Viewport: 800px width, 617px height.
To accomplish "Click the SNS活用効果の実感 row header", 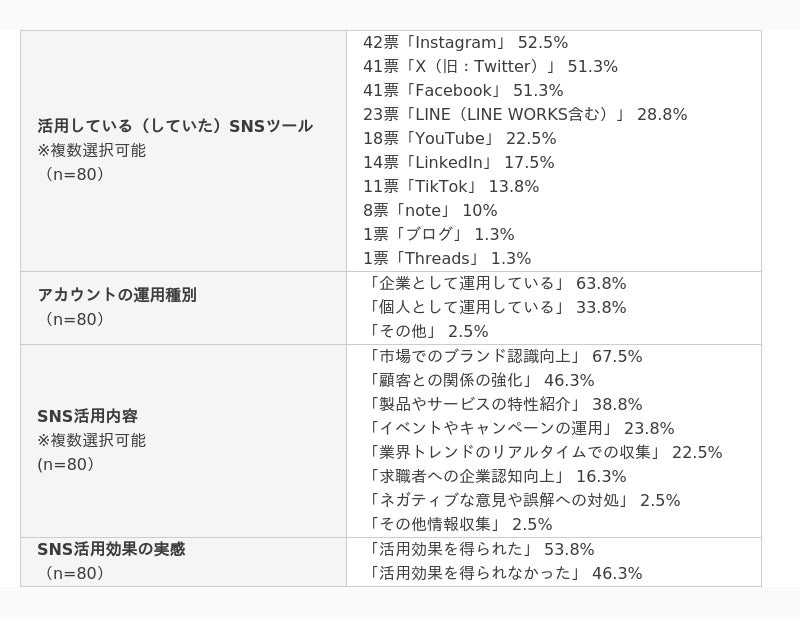I will (x=111, y=550).
